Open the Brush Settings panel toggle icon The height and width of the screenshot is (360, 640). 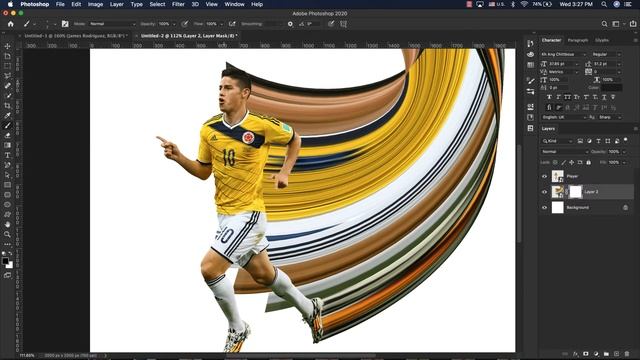coord(65,24)
